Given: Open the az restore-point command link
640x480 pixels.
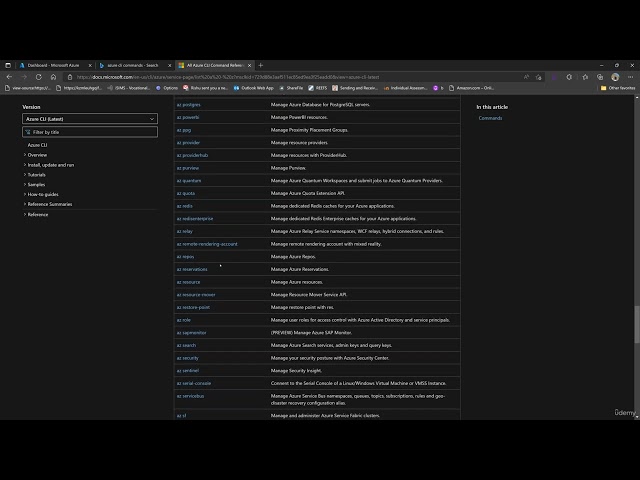Looking at the screenshot, I should coord(193,307).
